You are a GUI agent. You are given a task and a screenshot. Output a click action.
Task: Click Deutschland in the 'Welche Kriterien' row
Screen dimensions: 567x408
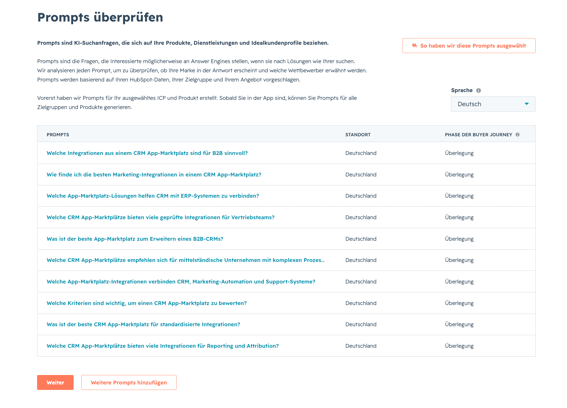click(x=361, y=303)
